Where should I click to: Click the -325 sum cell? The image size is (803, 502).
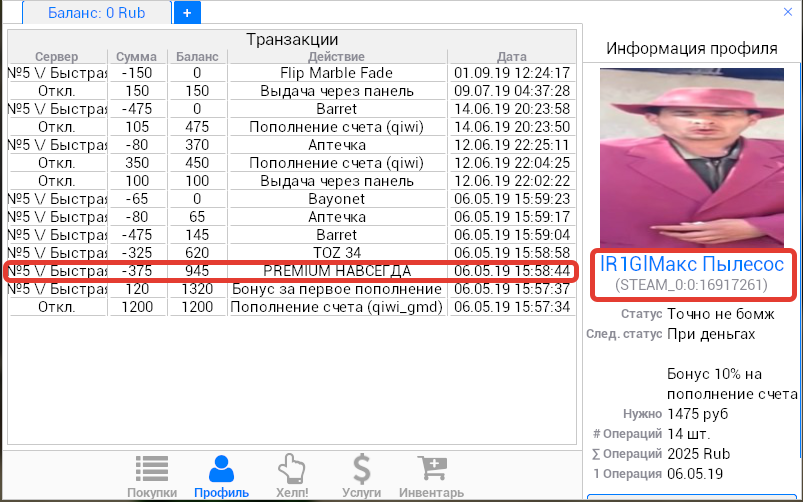click(x=136, y=253)
